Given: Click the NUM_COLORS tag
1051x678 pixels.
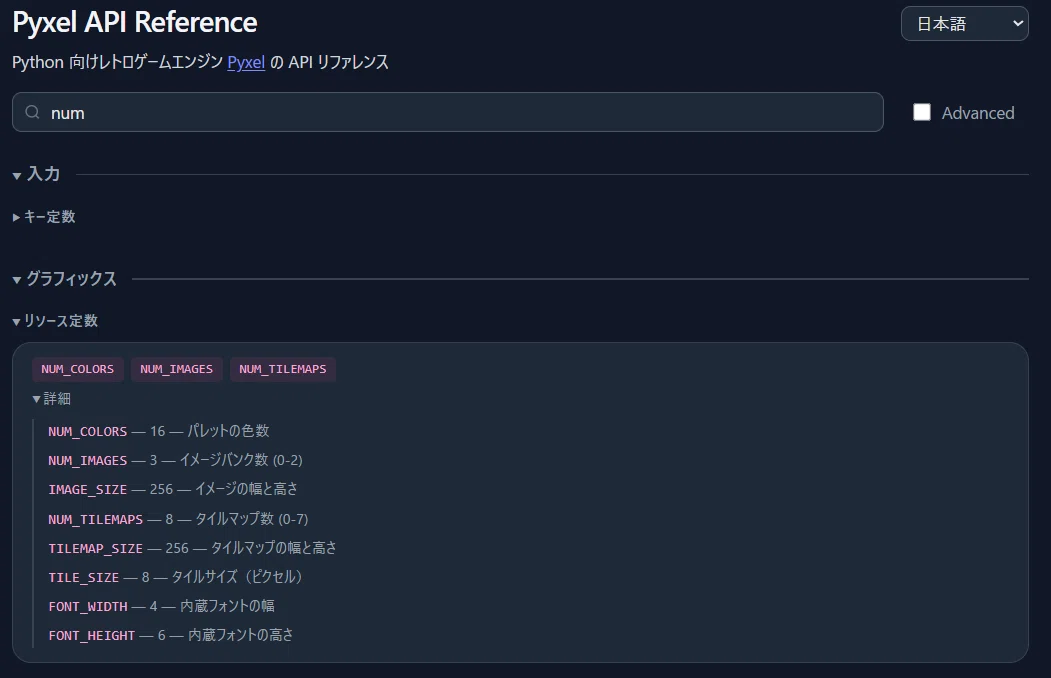Looking at the screenshot, I should coord(78,369).
